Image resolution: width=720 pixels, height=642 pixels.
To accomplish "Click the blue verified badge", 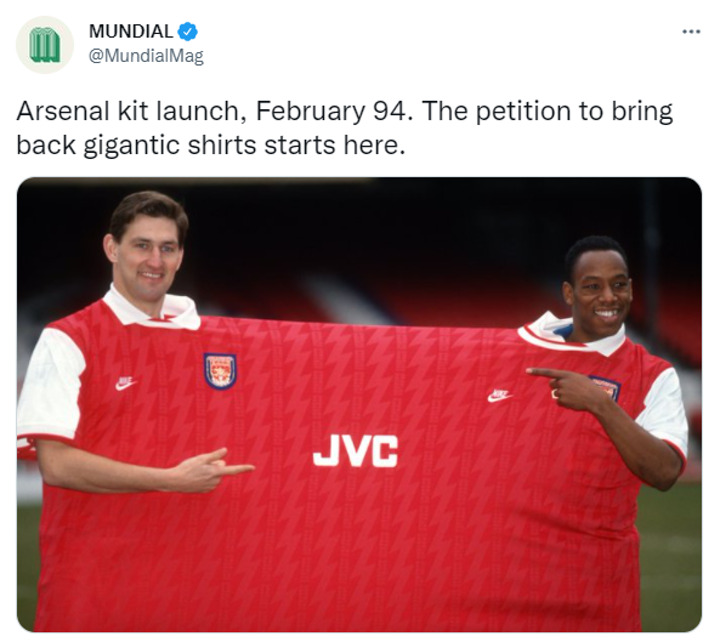I will pos(188,32).
